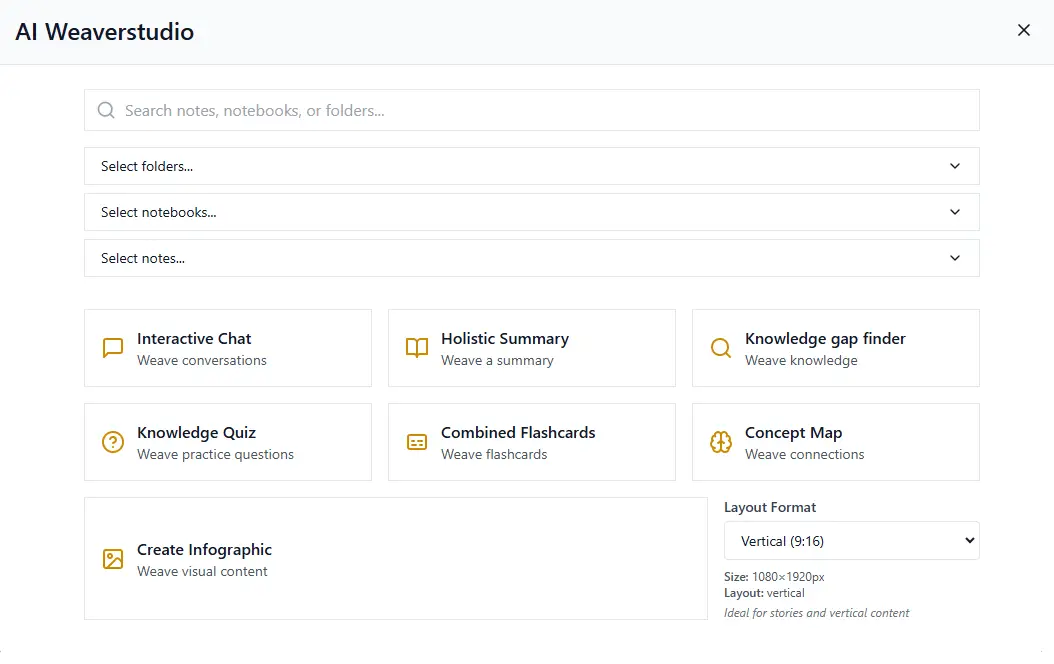Click the open book icon for Holistic Summary
Image resolution: width=1054 pixels, height=664 pixels.
(417, 348)
